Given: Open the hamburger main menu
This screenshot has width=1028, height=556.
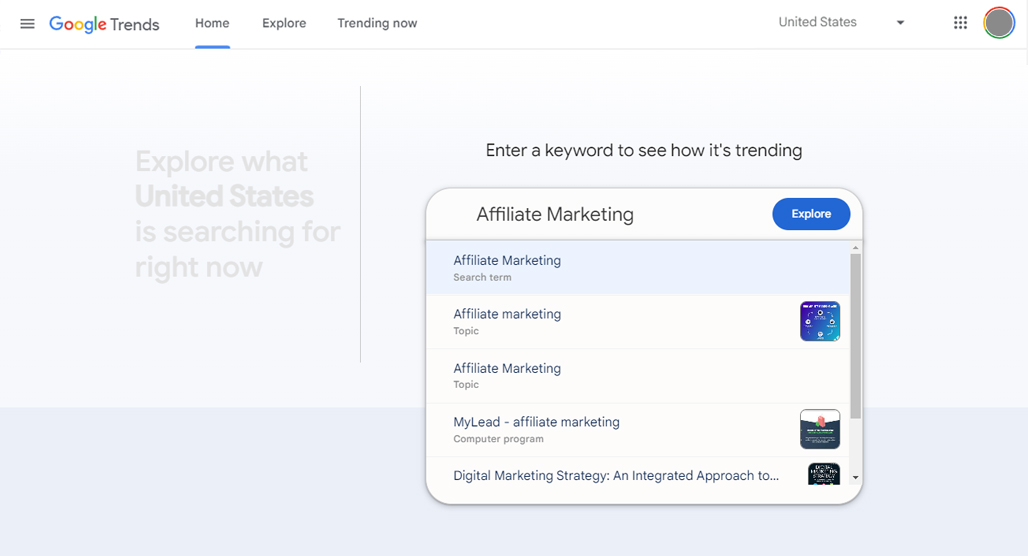Looking at the screenshot, I should [x=27, y=24].
